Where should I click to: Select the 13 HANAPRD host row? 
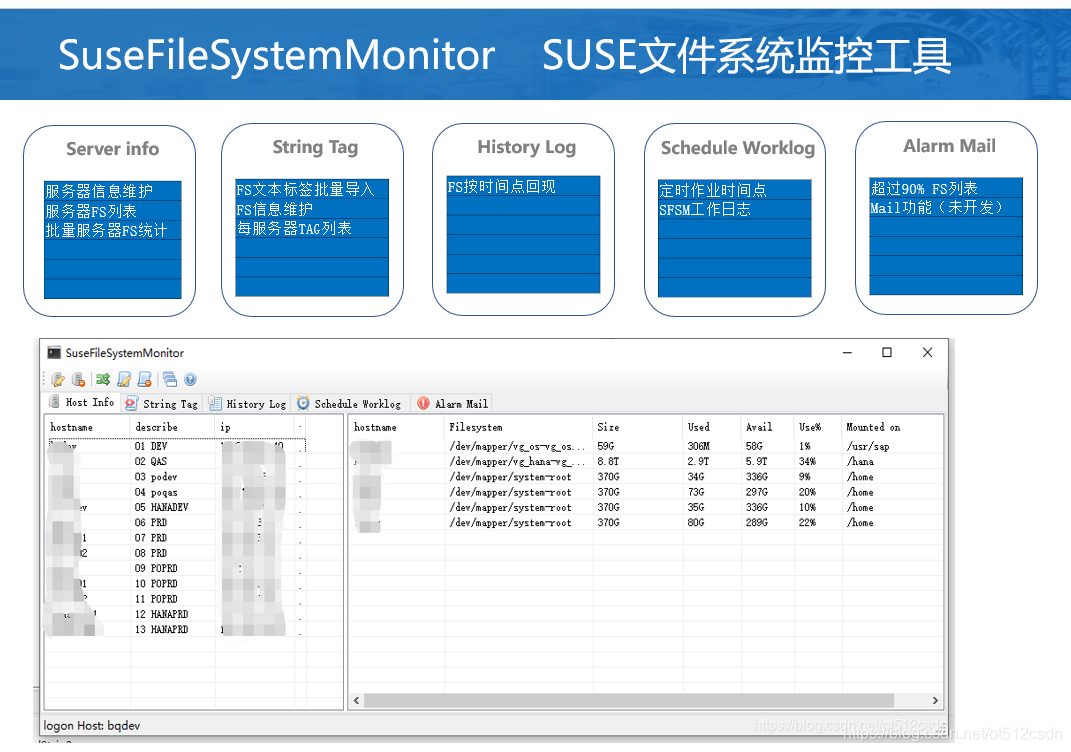click(176, 630)
